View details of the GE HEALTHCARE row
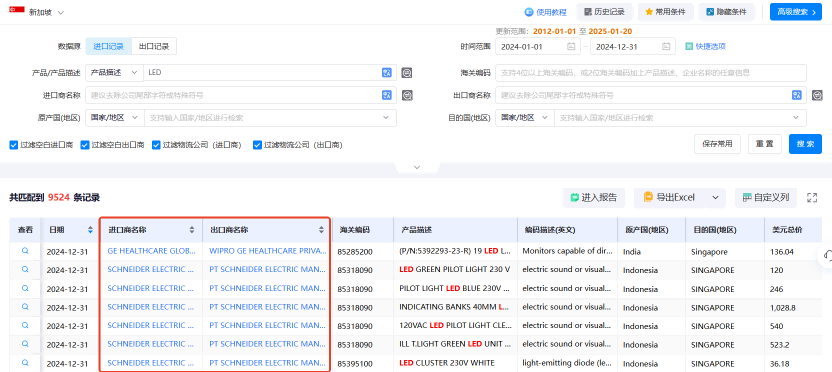The width and height of the screenshot is (832, 372). (x=25, y=252)
